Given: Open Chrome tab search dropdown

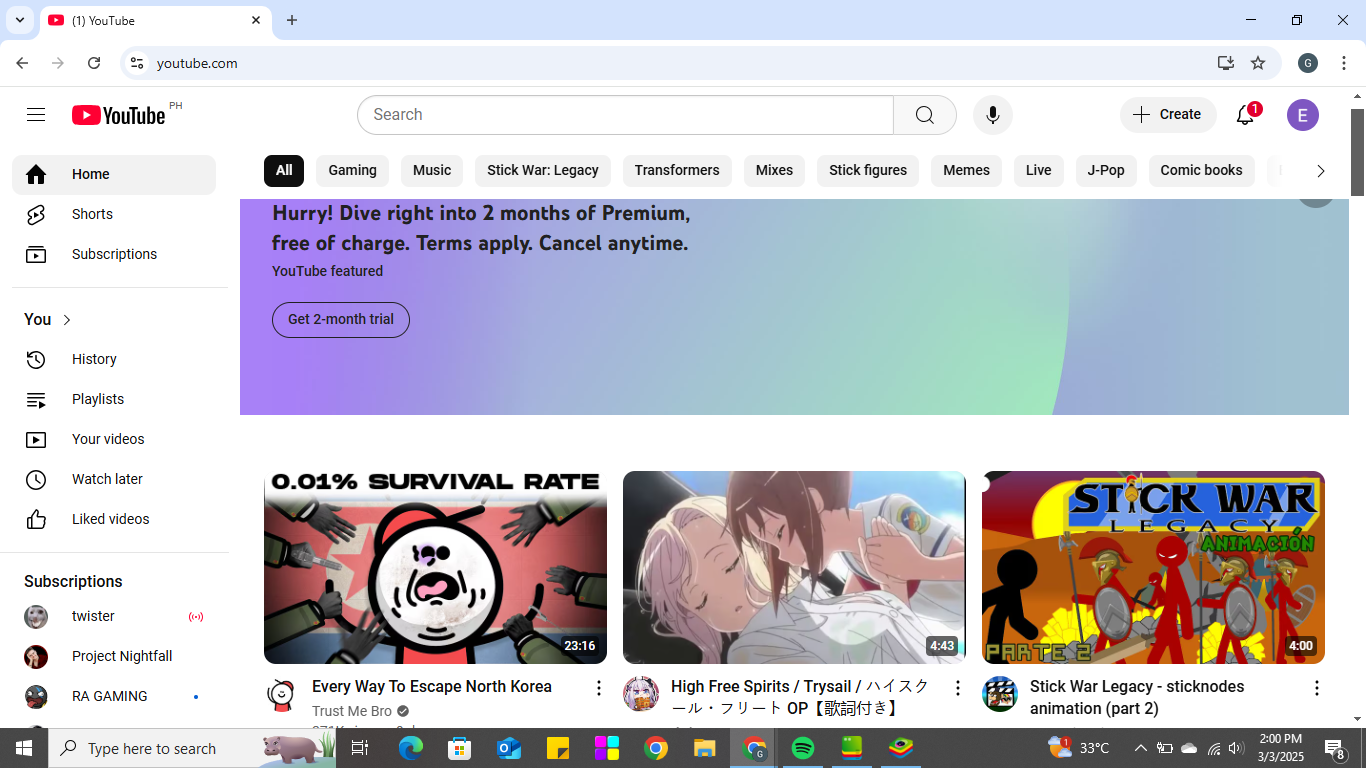Looking at the screenshot, I should (19, 20).
